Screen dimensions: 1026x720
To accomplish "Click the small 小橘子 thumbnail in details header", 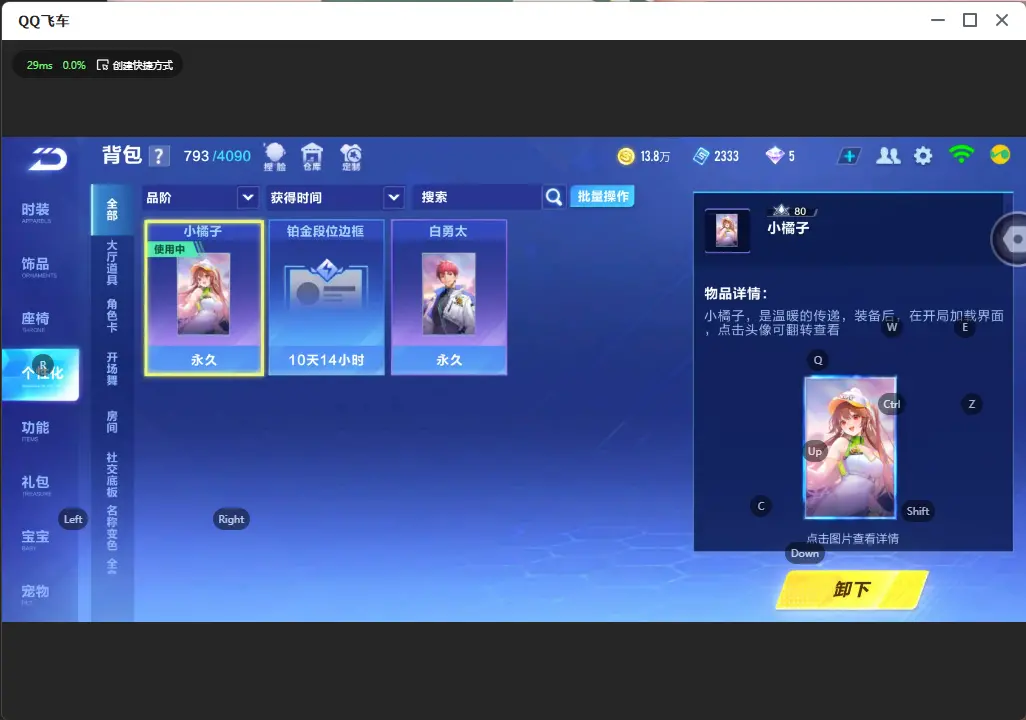I will (727, 230).
